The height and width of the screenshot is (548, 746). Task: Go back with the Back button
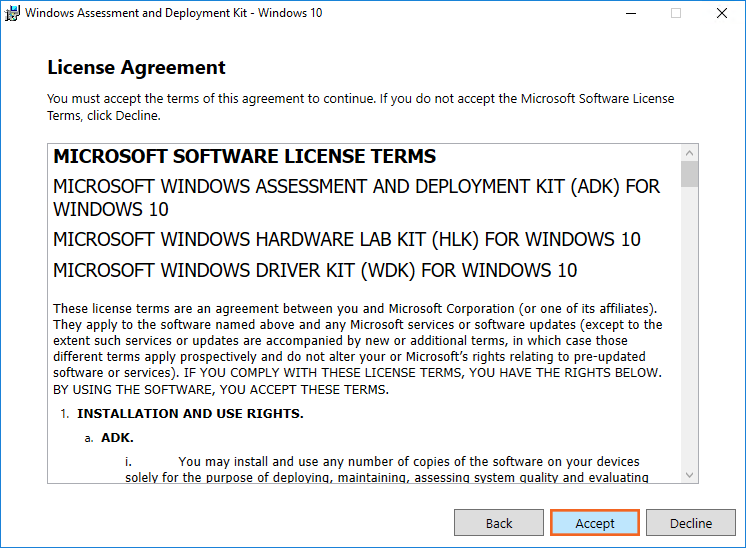click(499, 523)
